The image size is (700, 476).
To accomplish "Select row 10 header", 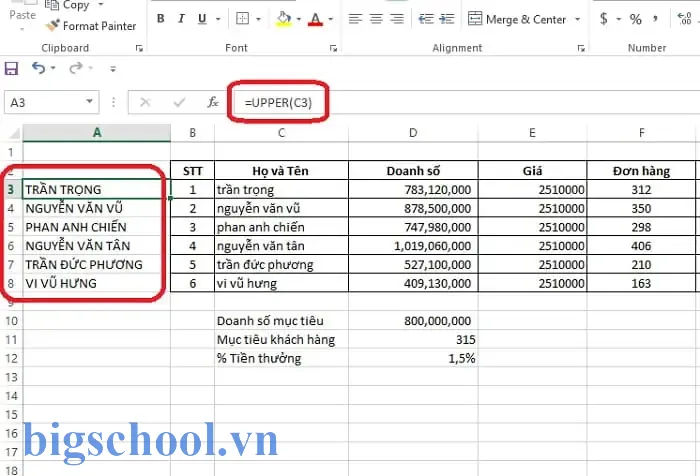I will pos(11,321).
